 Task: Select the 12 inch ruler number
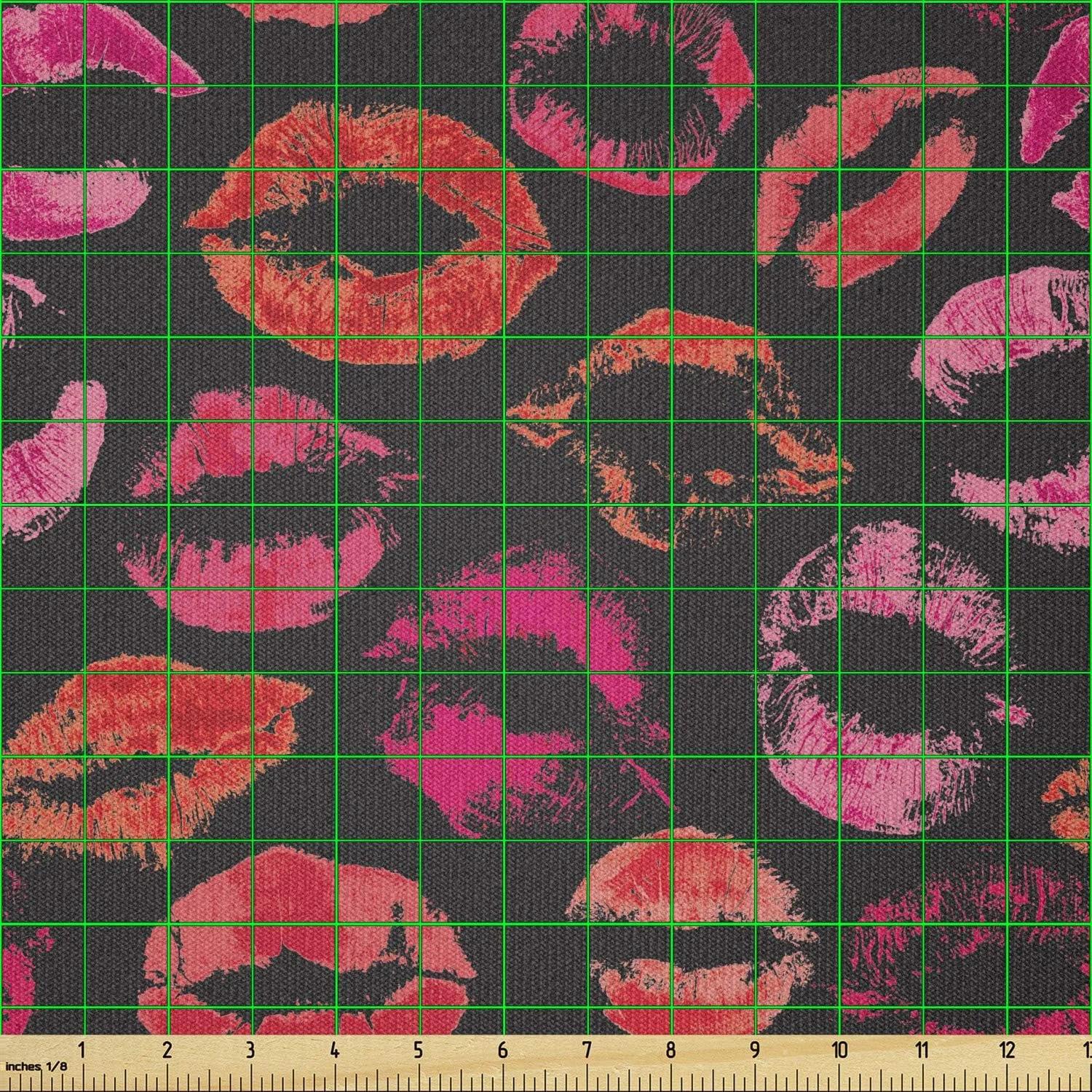[1007, 1051]
